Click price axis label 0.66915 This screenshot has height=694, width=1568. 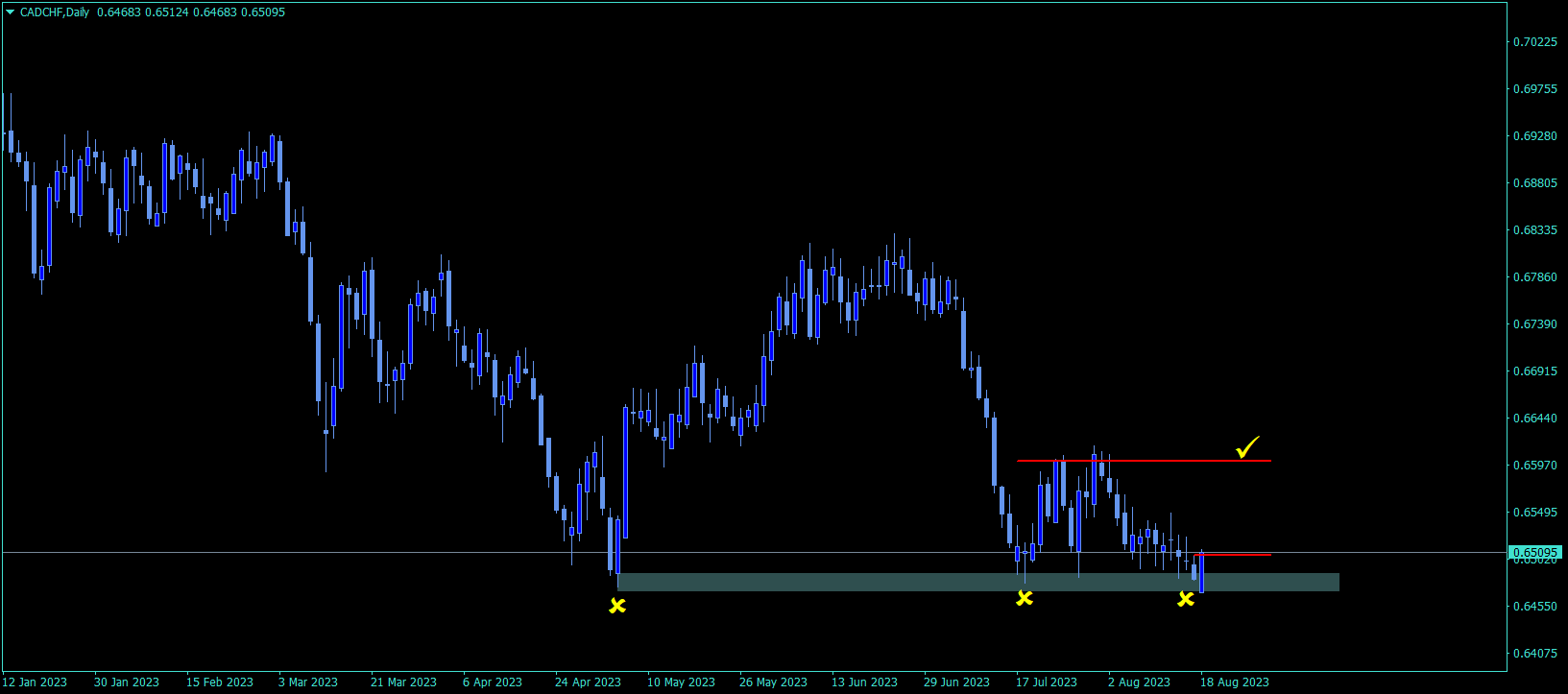coord(1535,371)
